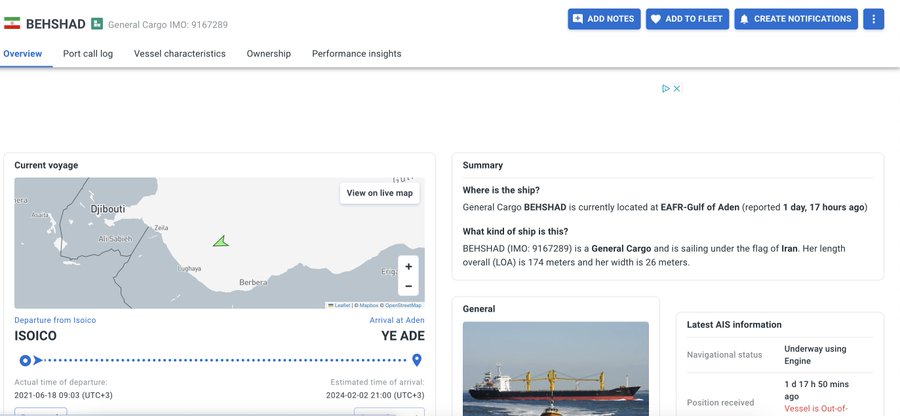Viewport: 900px width, 416px height.
Task: Click the estimated arrival time 2024-02-02 21:00
Action: (x=375, y=395)
